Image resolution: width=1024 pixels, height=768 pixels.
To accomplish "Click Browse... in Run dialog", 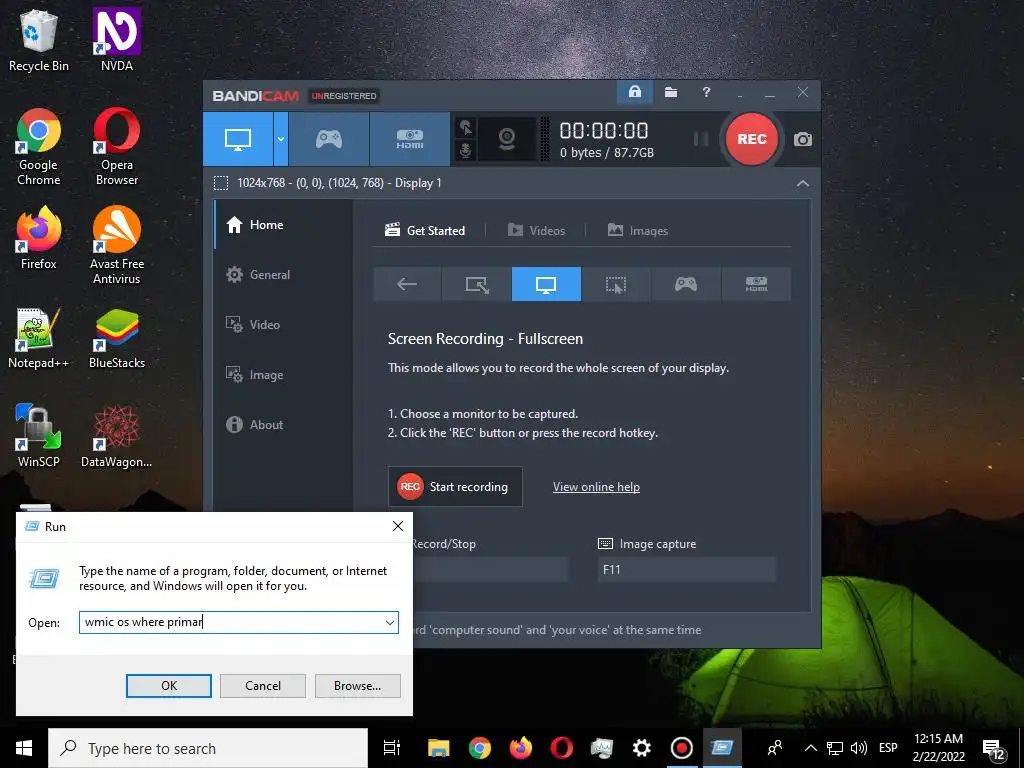I will pos(357,686).
